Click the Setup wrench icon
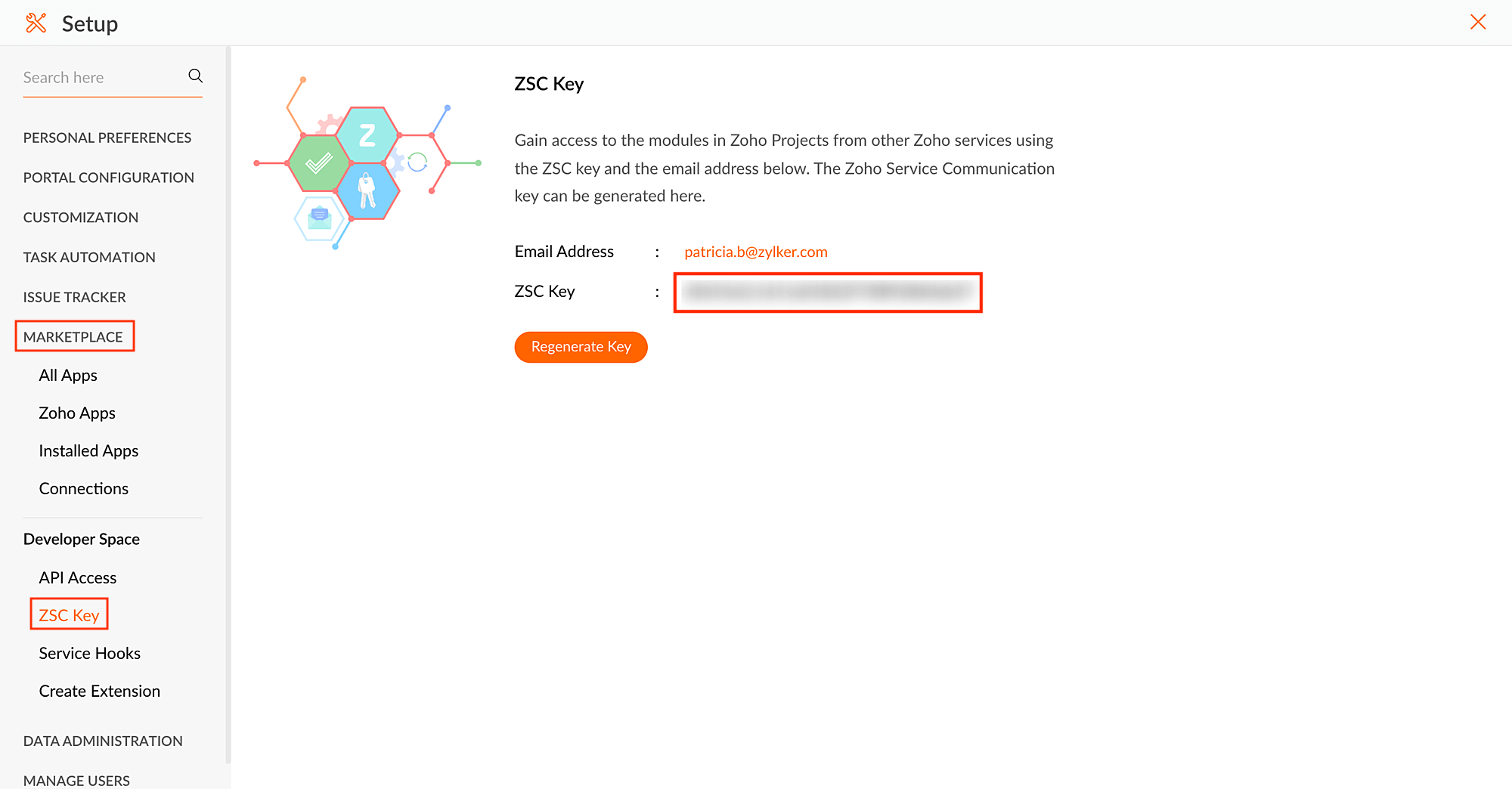This screenshot has width=1512, height=789. point(36,23)
